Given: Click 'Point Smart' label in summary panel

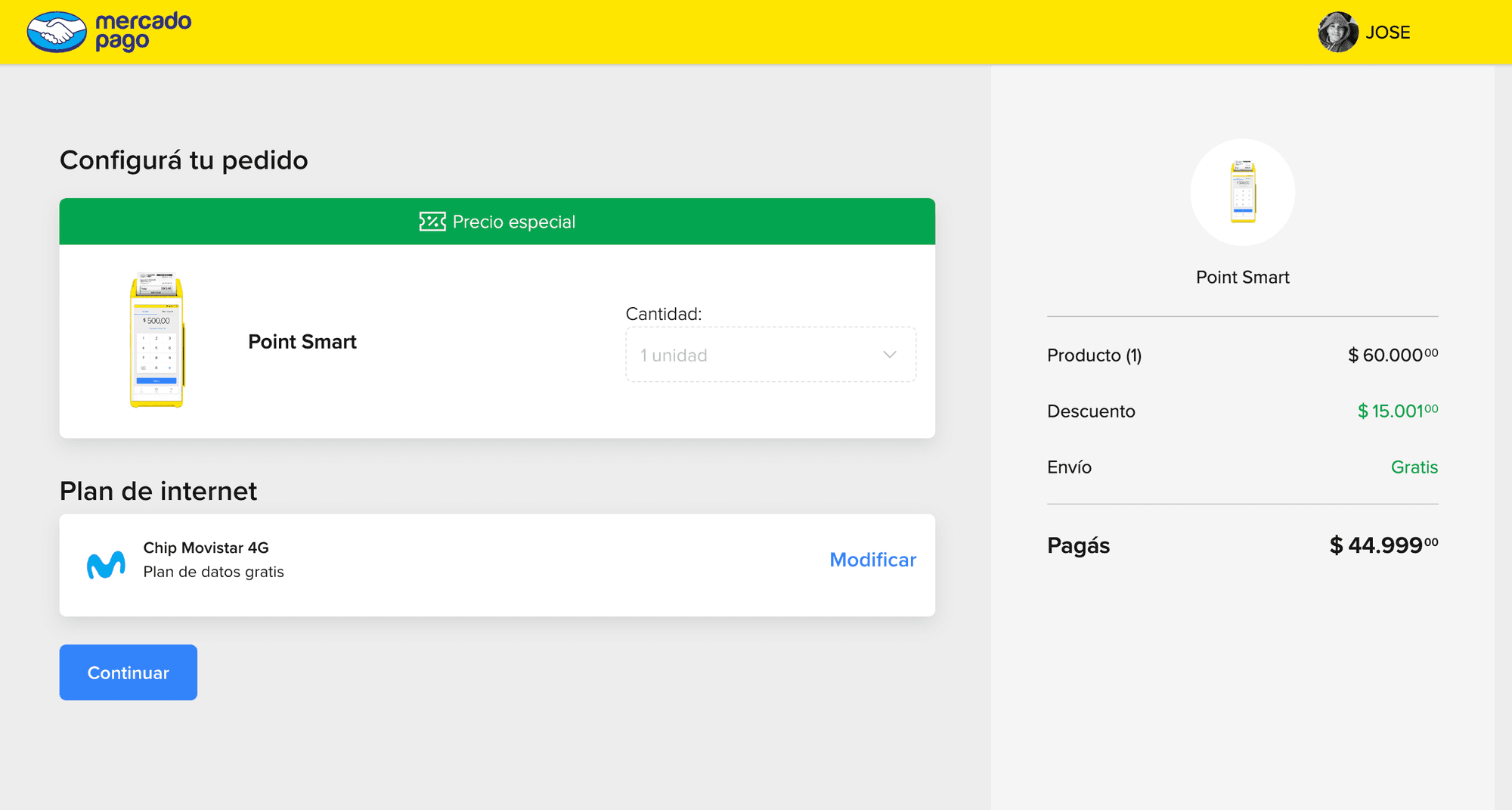Looking at the screenshot, I should click(x=1243, y=278).
